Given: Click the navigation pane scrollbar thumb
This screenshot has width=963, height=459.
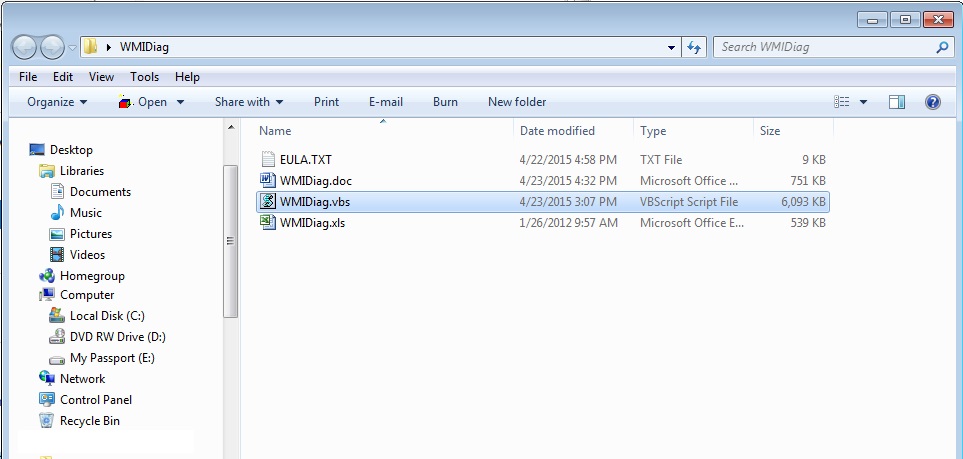Looking at the screenshot, I should click(231, 241).
